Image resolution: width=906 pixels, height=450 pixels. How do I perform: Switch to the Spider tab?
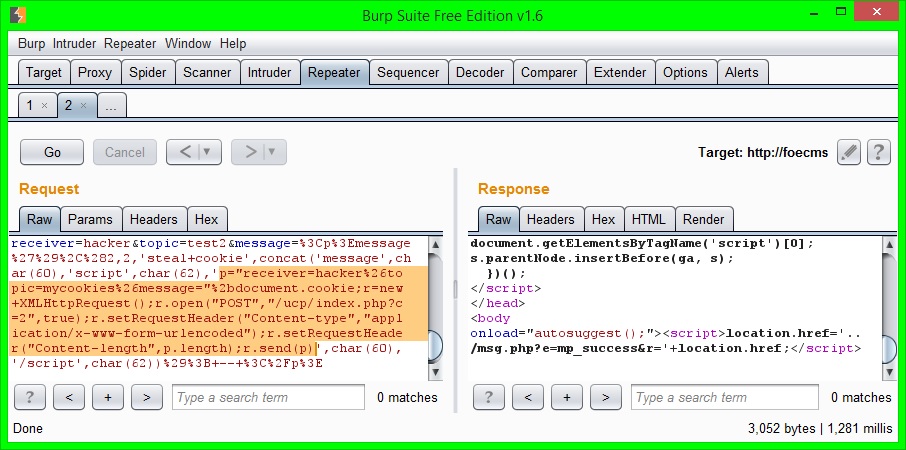[148, 73]
